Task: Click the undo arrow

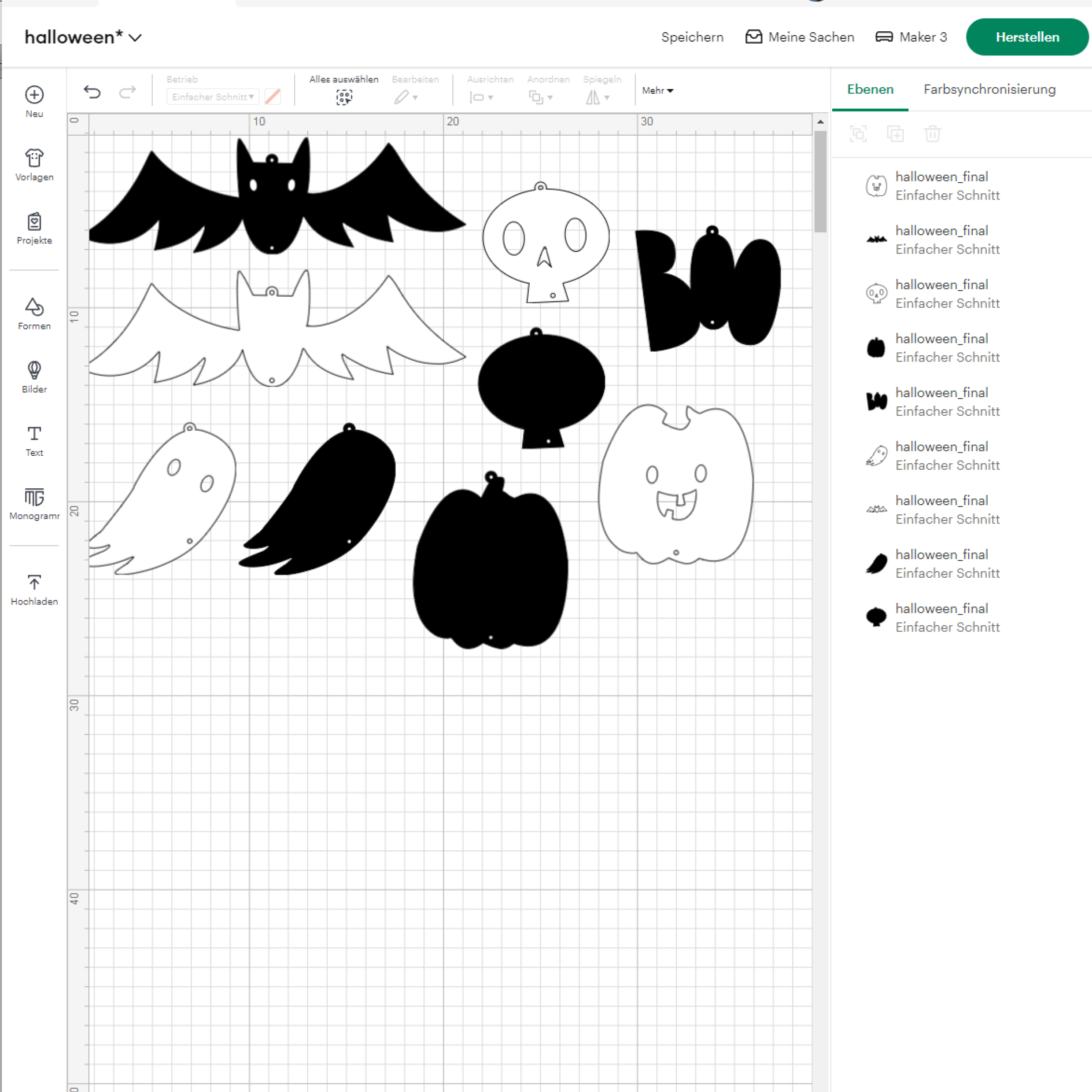Action: tap(92, 92)
